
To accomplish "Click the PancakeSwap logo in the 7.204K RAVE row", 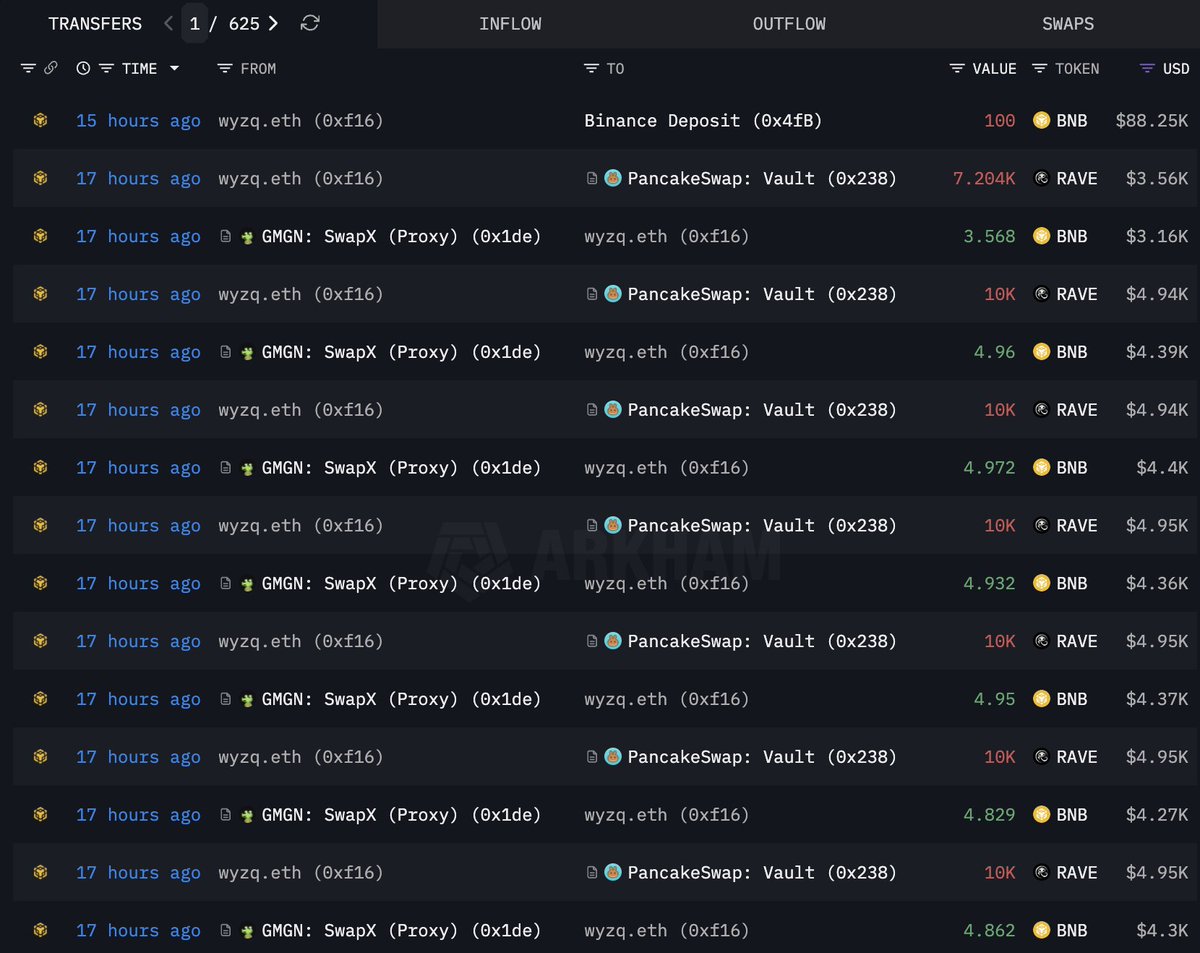I will coord(613,178).
